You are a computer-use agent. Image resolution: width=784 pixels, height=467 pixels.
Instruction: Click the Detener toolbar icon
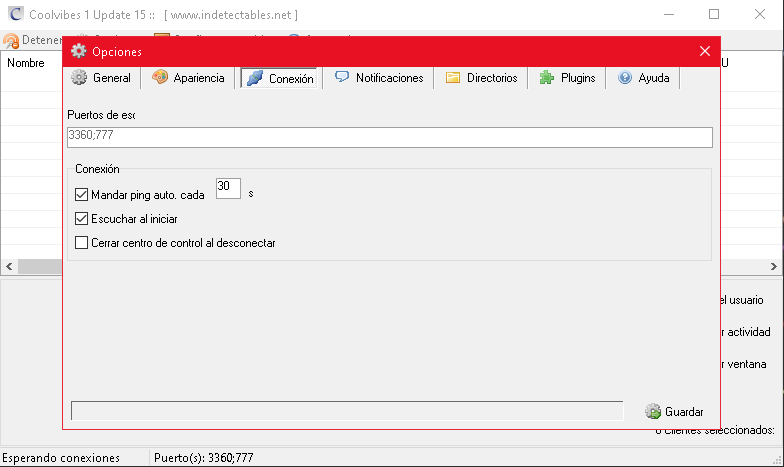11,42
